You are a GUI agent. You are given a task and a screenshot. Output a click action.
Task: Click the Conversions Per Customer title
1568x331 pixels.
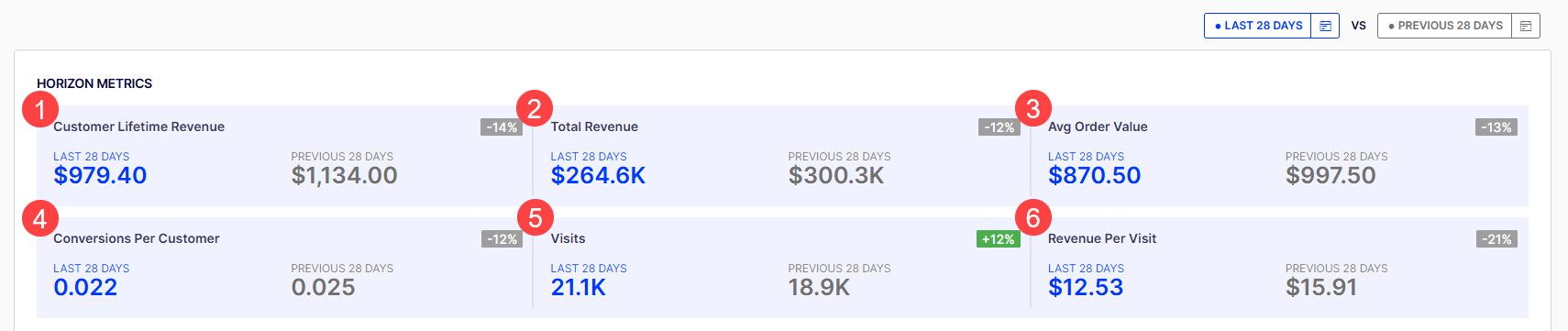tap(137, 238)
